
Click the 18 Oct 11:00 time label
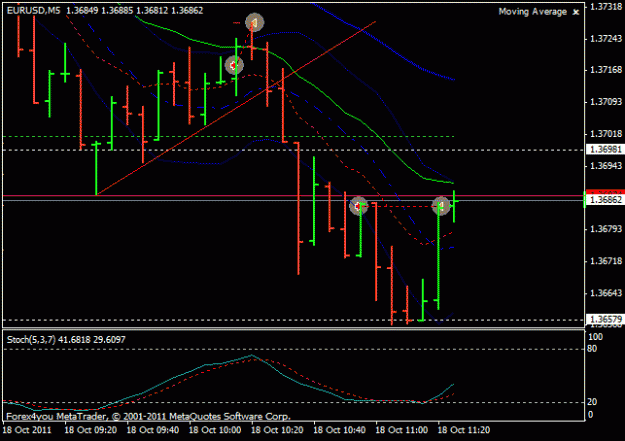[x=402, y=430]
